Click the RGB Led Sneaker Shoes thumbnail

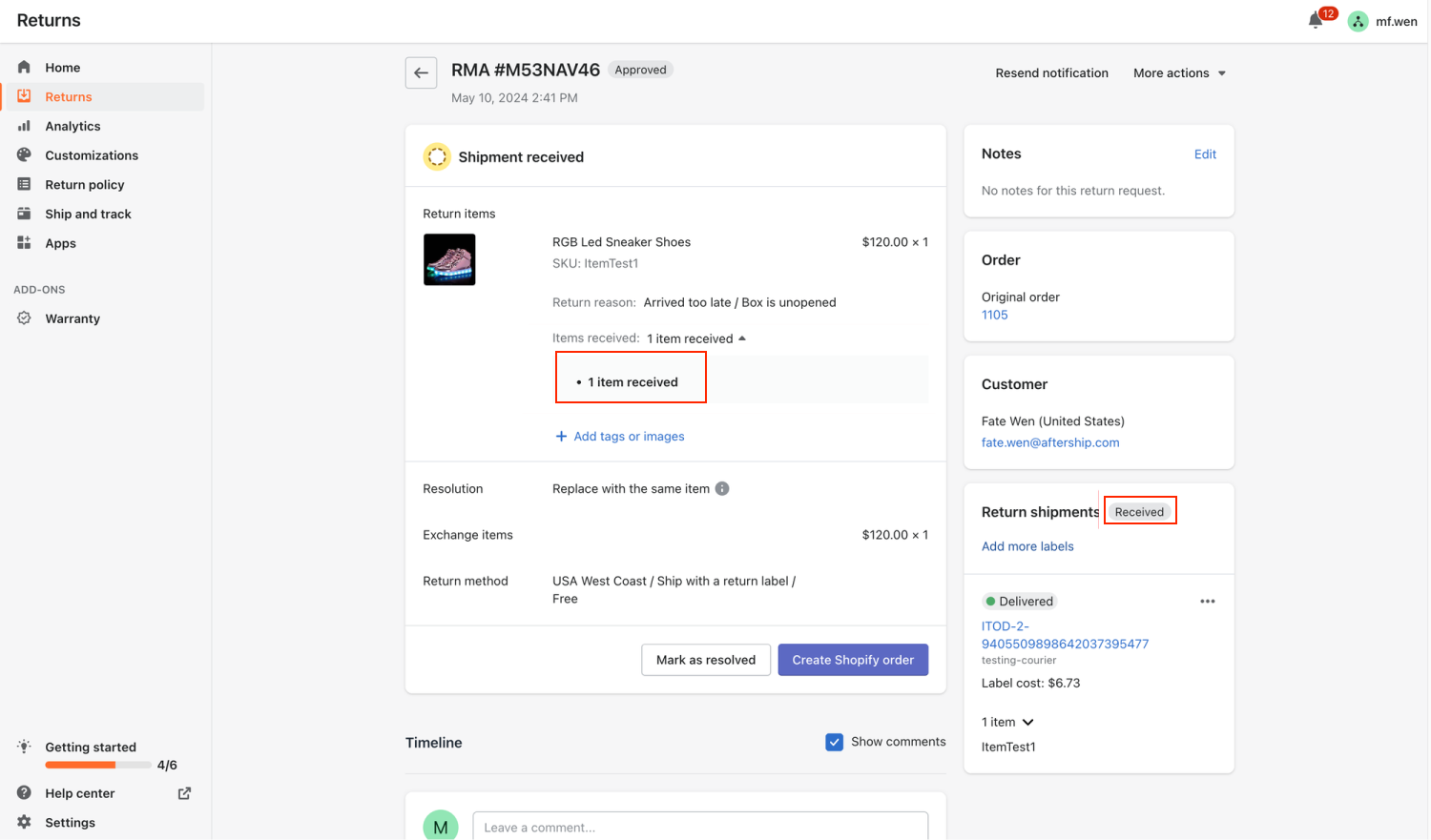[449, 259]
